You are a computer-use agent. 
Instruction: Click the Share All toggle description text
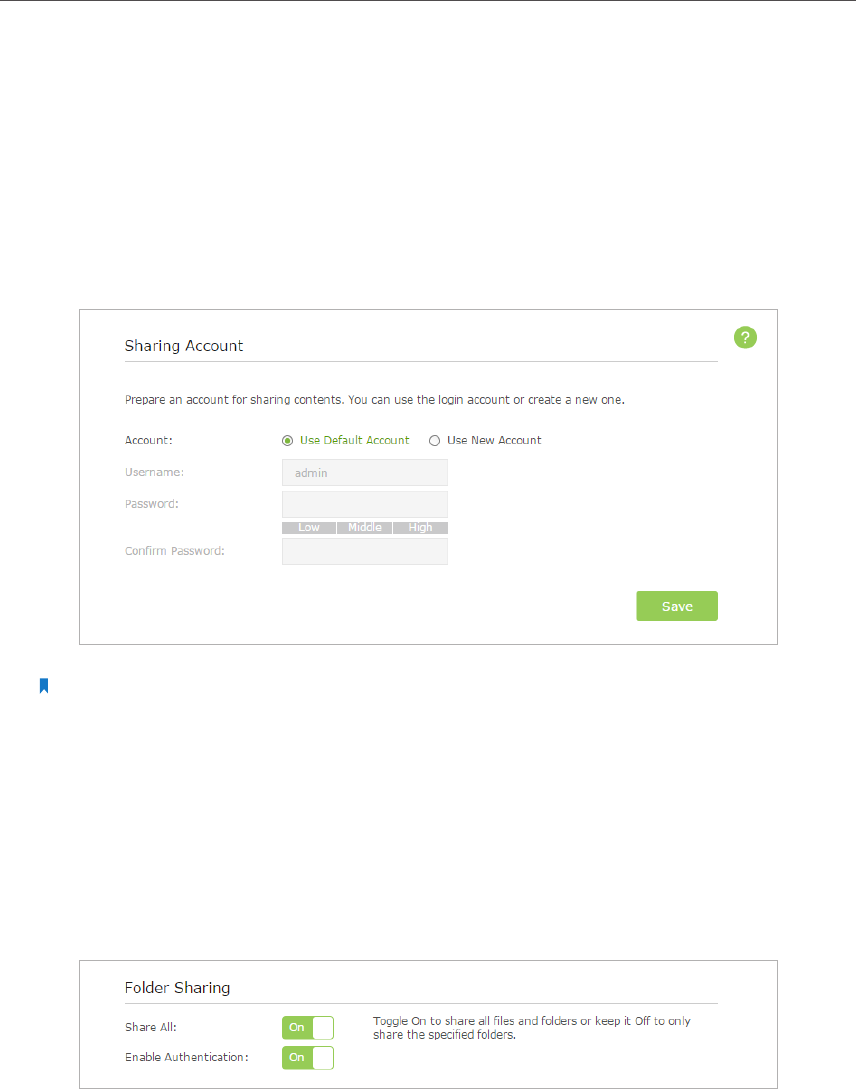click(532, 1028)
